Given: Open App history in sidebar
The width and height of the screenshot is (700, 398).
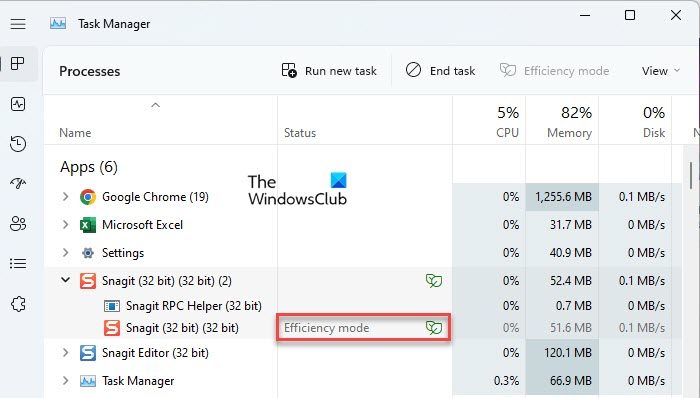Looking at the screenshot, I should [18, 144].
